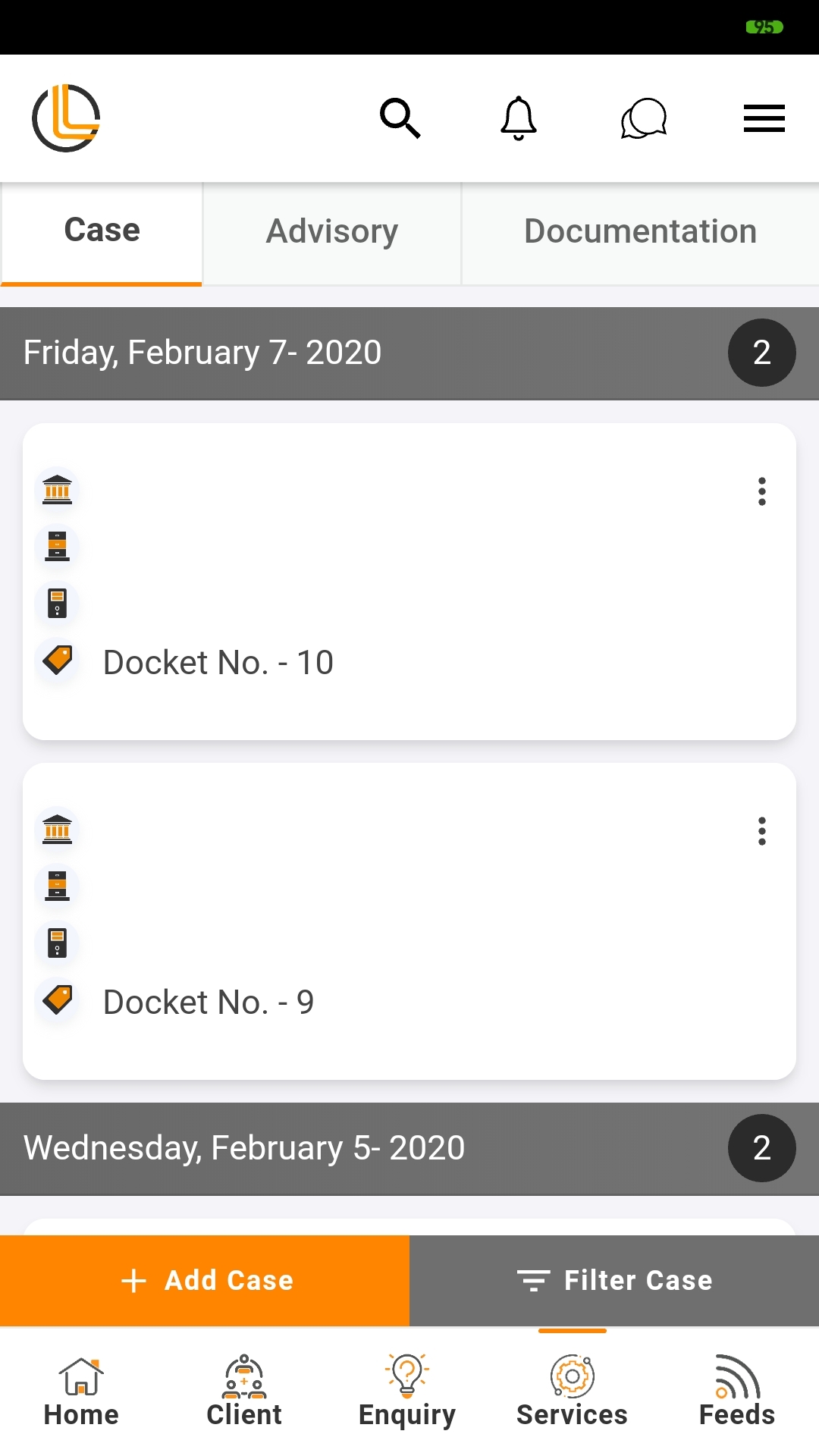Image resolution: width=819 pixels, height=1456 pixels.
Task: Open the hamburger menu
Action: tap(764, 118)
